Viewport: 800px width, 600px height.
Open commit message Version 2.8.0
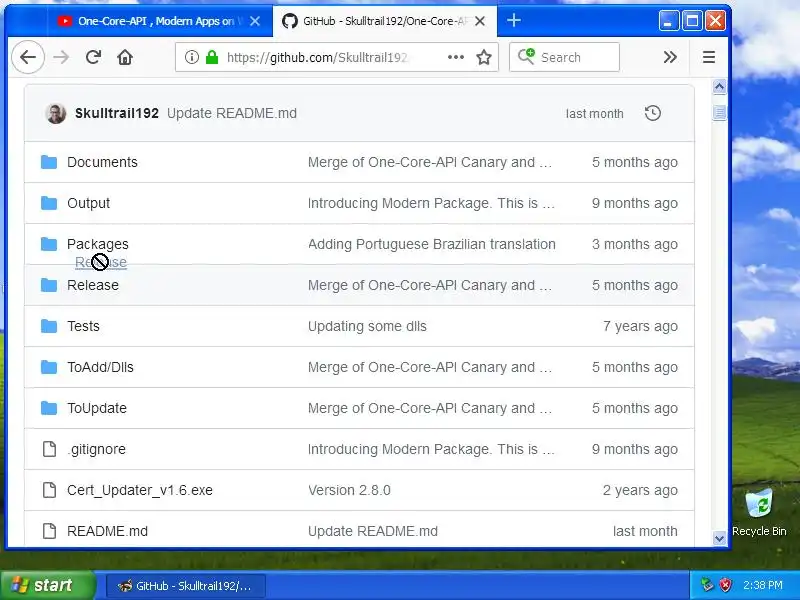(349, 490)
